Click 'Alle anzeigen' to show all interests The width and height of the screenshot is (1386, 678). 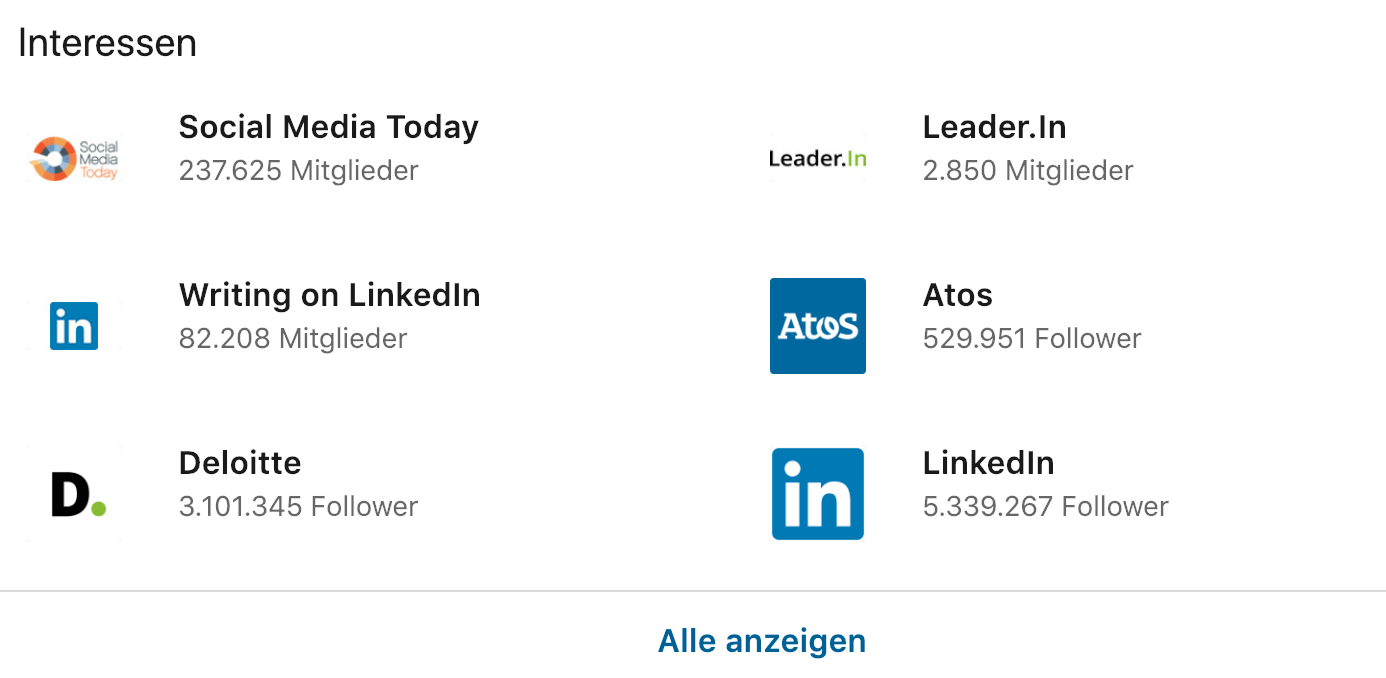click(762, 641)
